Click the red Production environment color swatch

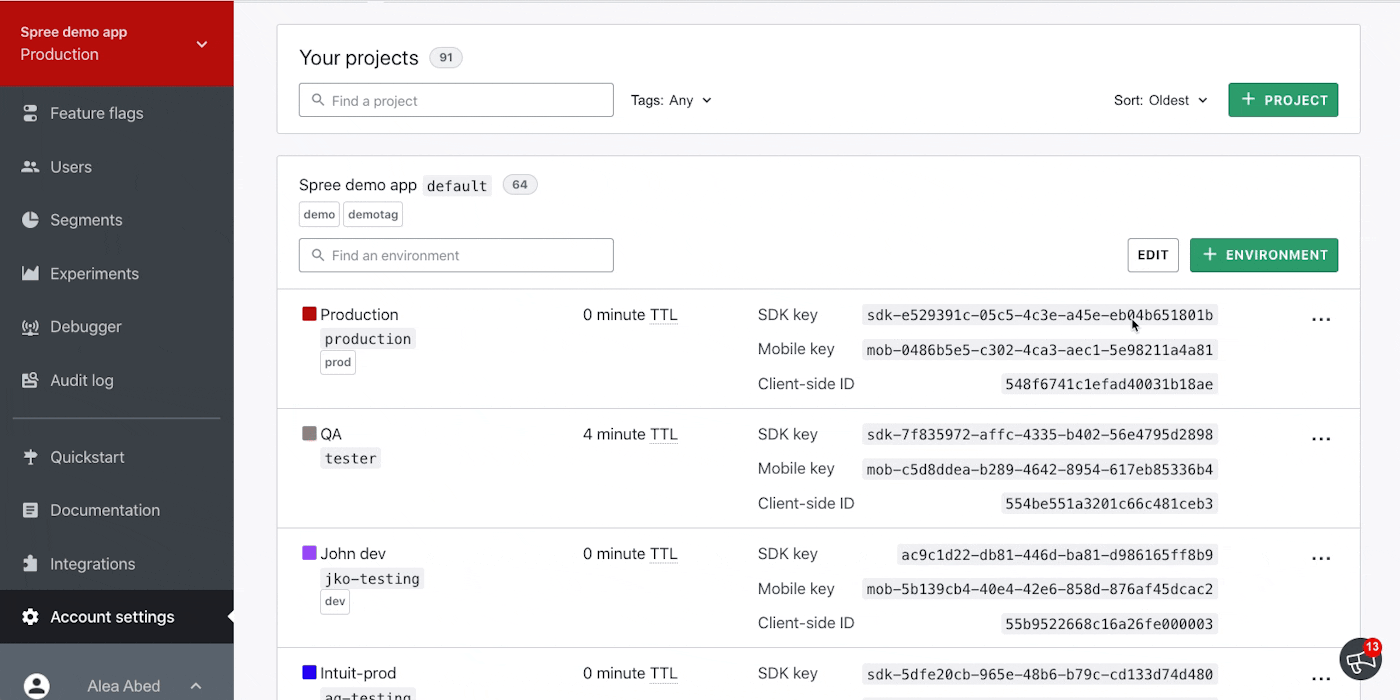click(309, 314)
